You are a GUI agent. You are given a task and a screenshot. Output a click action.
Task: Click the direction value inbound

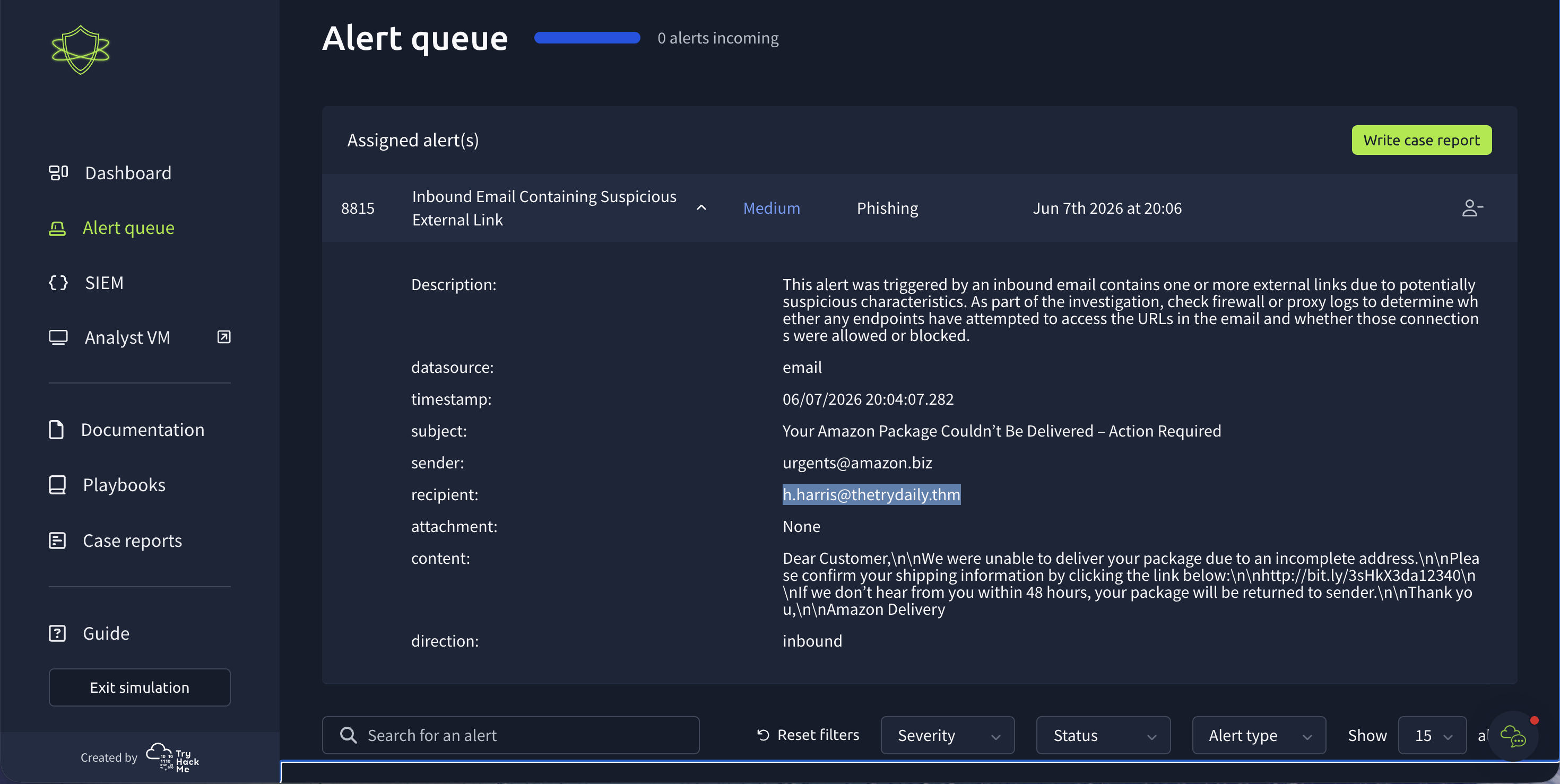(812, 641)
